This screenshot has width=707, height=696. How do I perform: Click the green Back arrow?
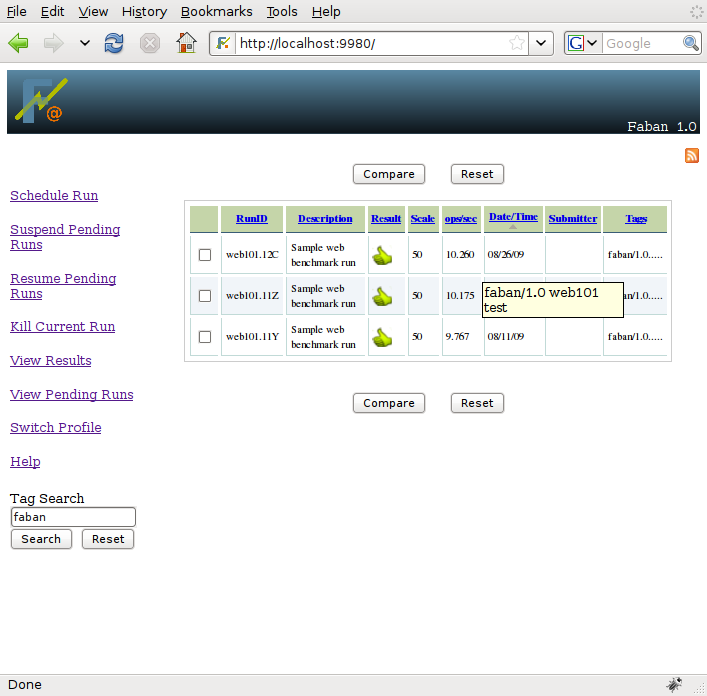[19, 43]
